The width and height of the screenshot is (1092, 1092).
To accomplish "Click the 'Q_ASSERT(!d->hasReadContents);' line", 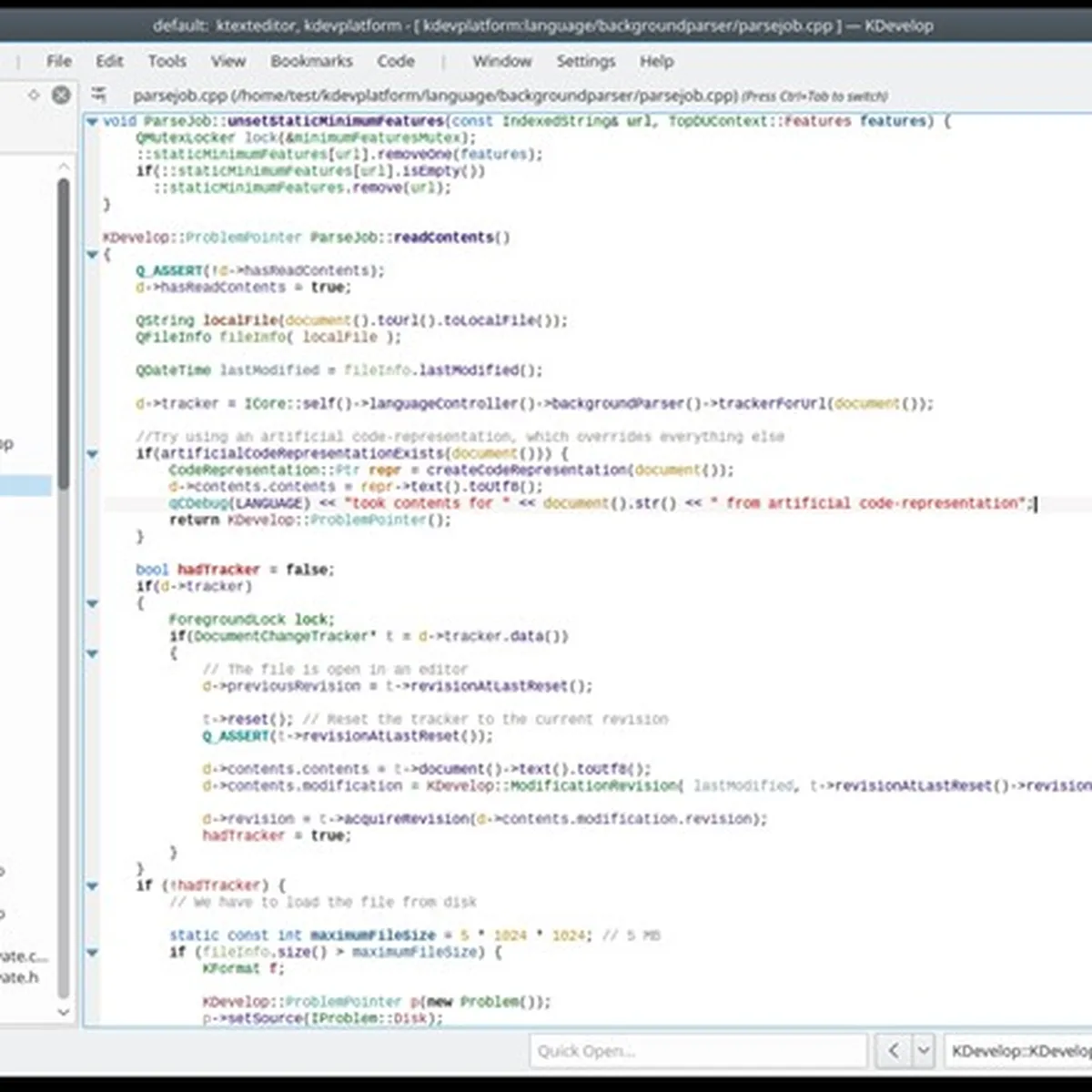I will 260,270.
